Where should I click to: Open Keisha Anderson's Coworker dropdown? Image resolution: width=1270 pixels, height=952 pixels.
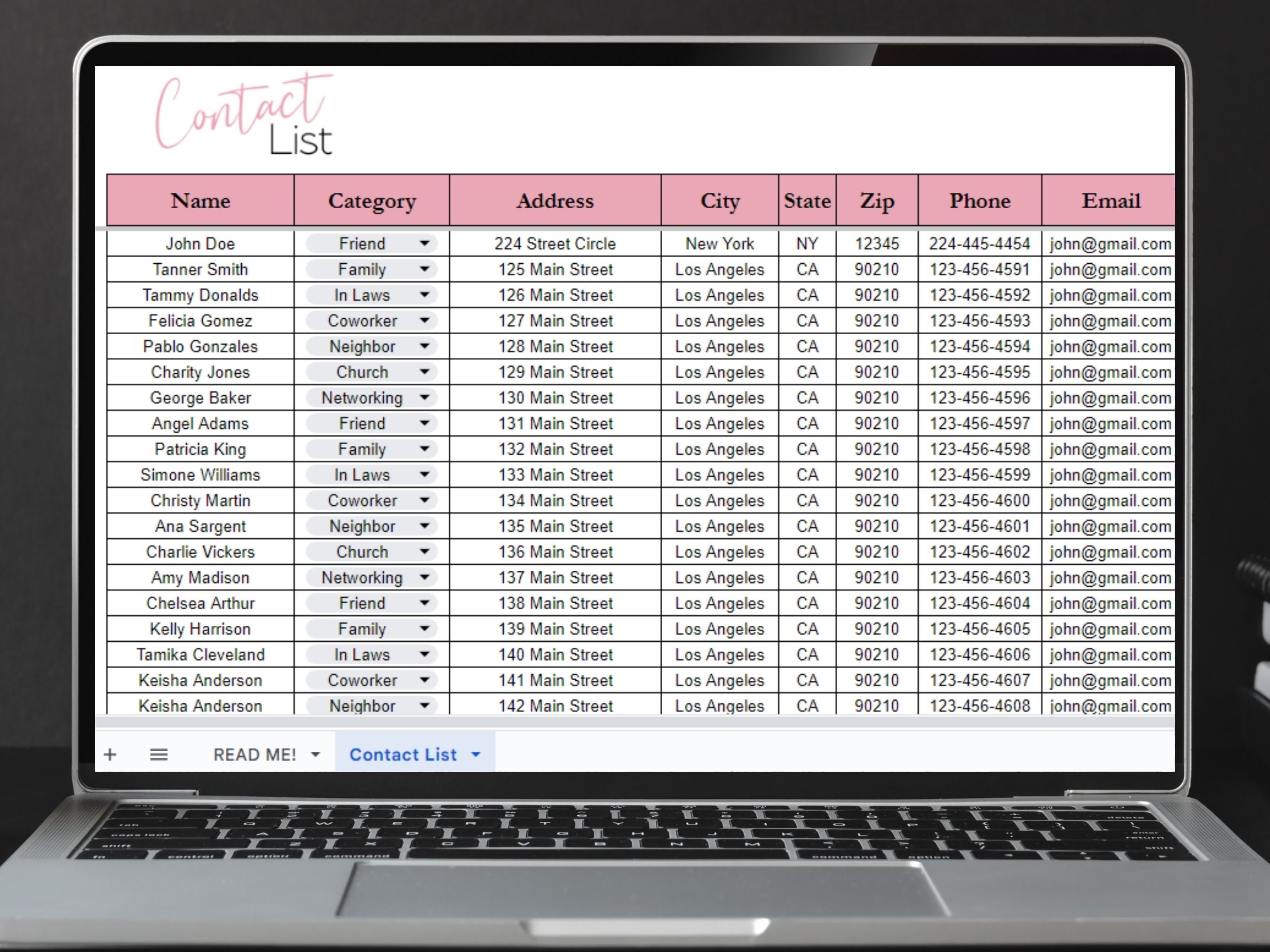coord(425,680)
